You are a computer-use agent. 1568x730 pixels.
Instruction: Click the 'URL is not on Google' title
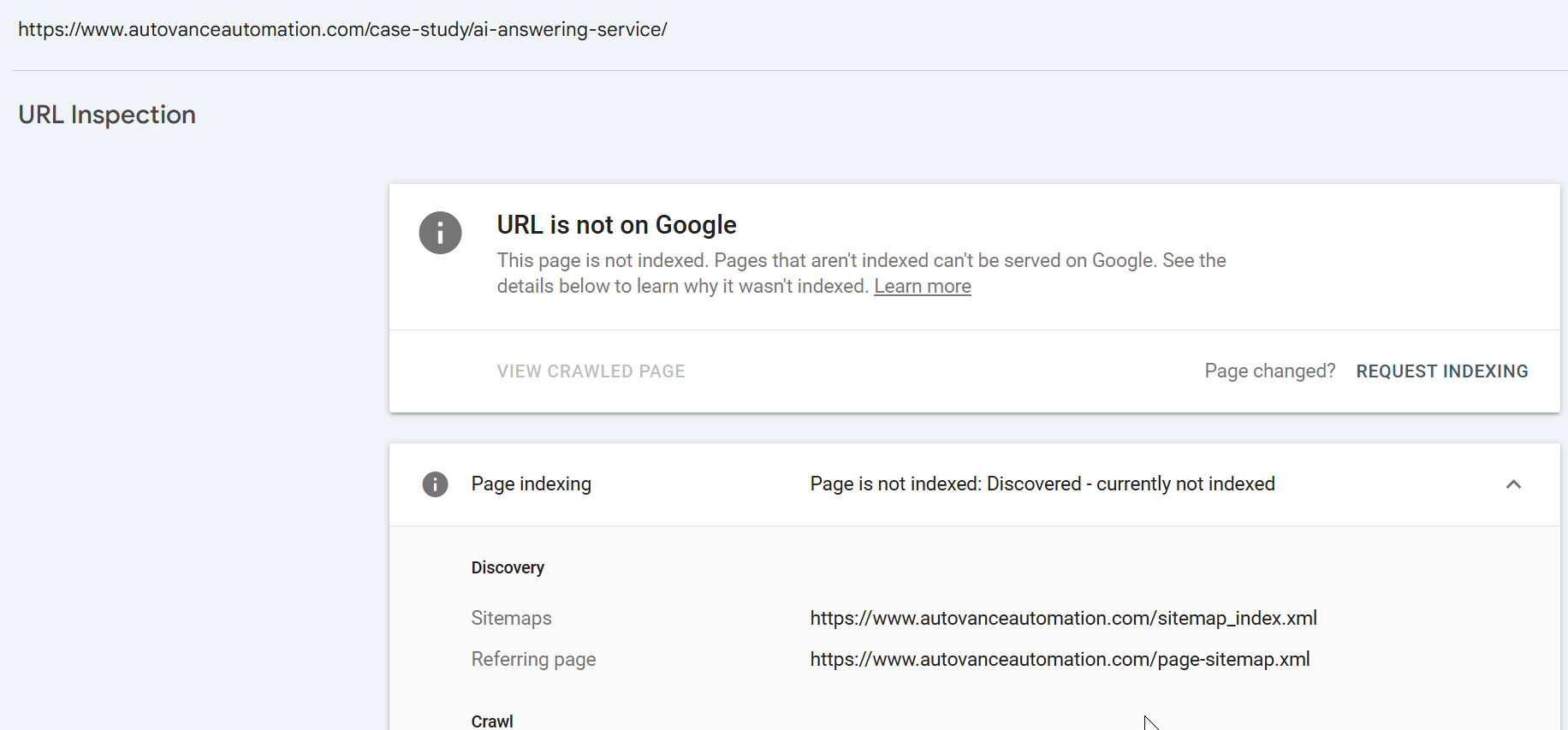click(616, 225)
